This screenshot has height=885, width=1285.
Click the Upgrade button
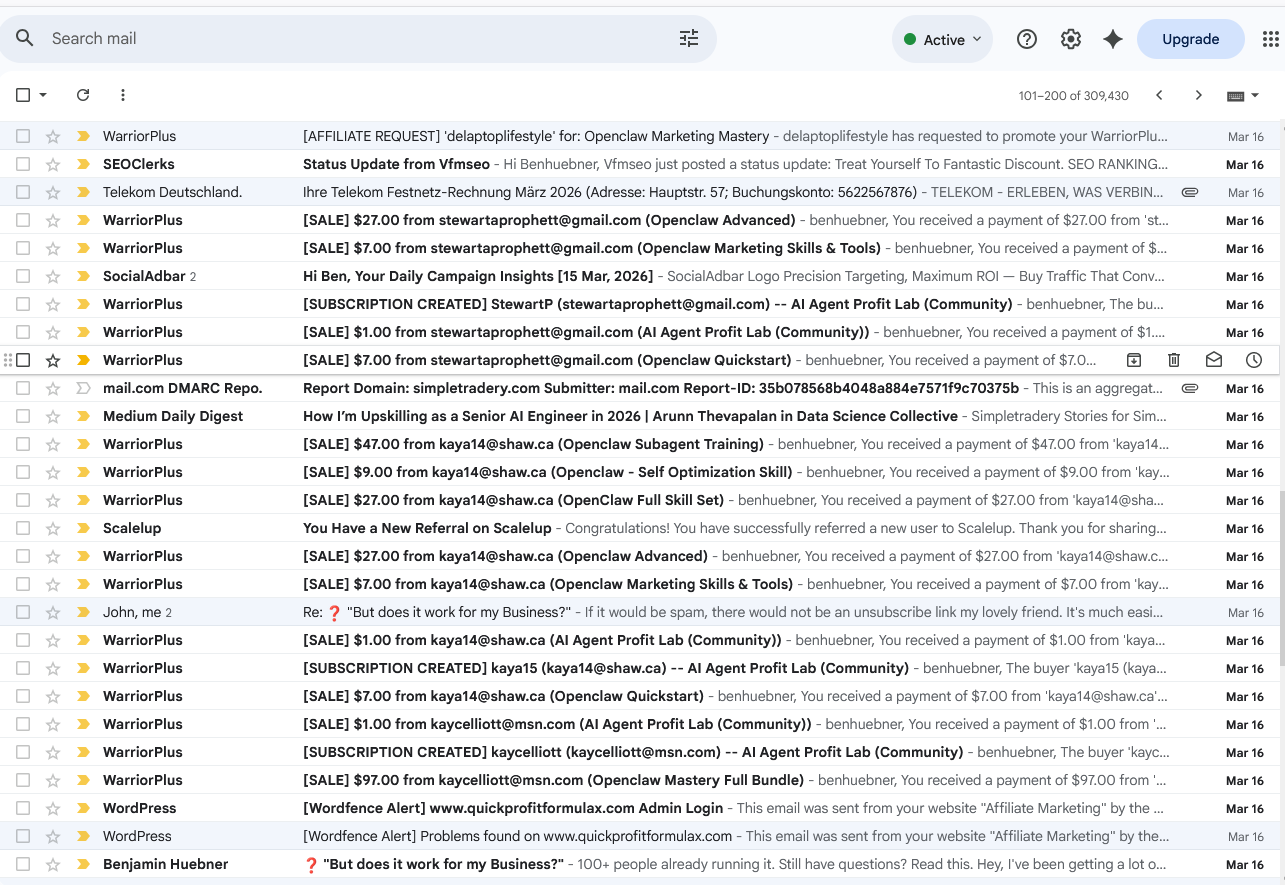point(1190,38)
